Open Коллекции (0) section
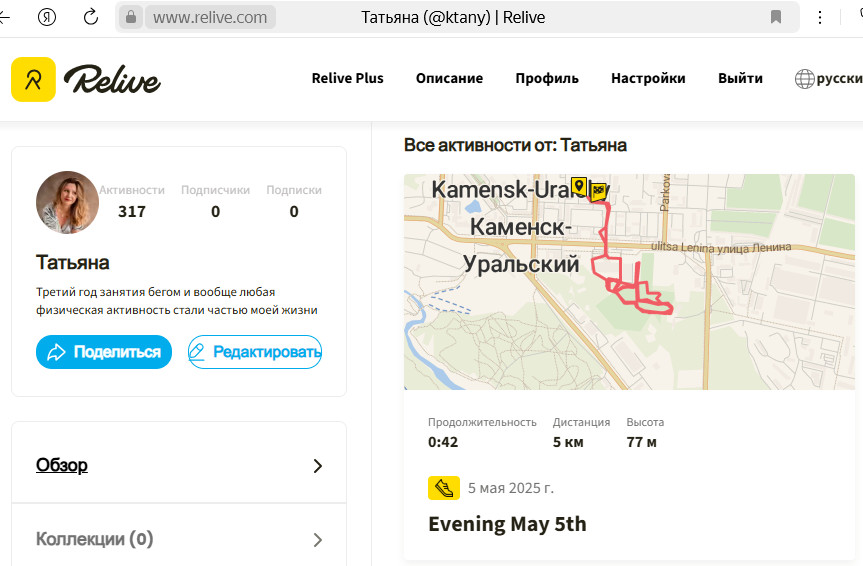The image size is (863, 566). 95,538
